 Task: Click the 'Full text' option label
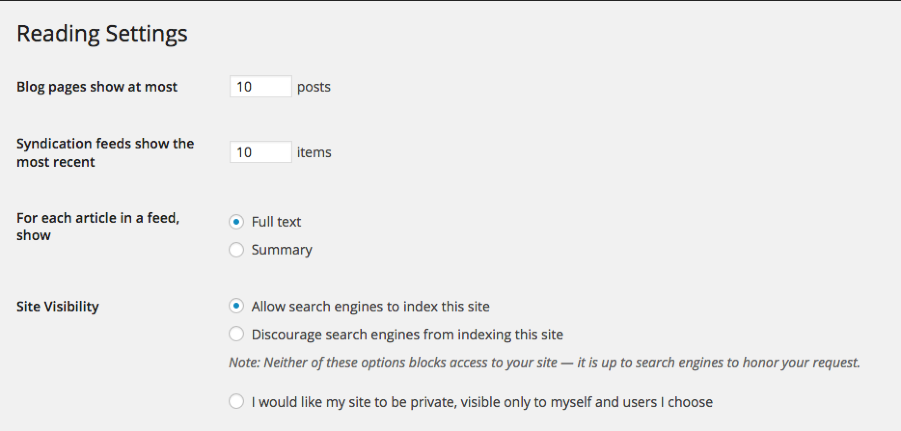276,222
